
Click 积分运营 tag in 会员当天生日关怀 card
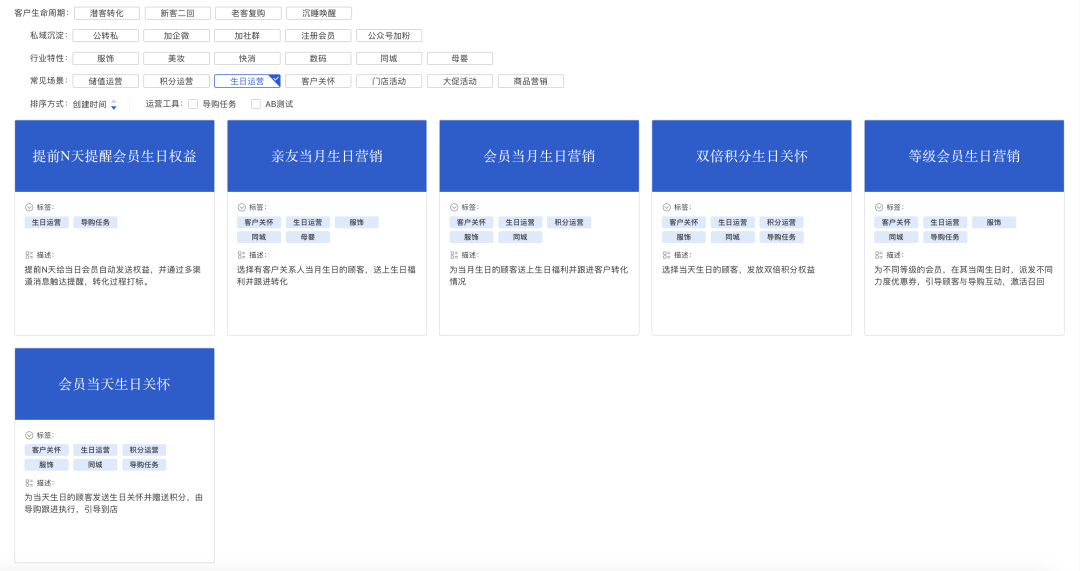(x=144, y=450)
